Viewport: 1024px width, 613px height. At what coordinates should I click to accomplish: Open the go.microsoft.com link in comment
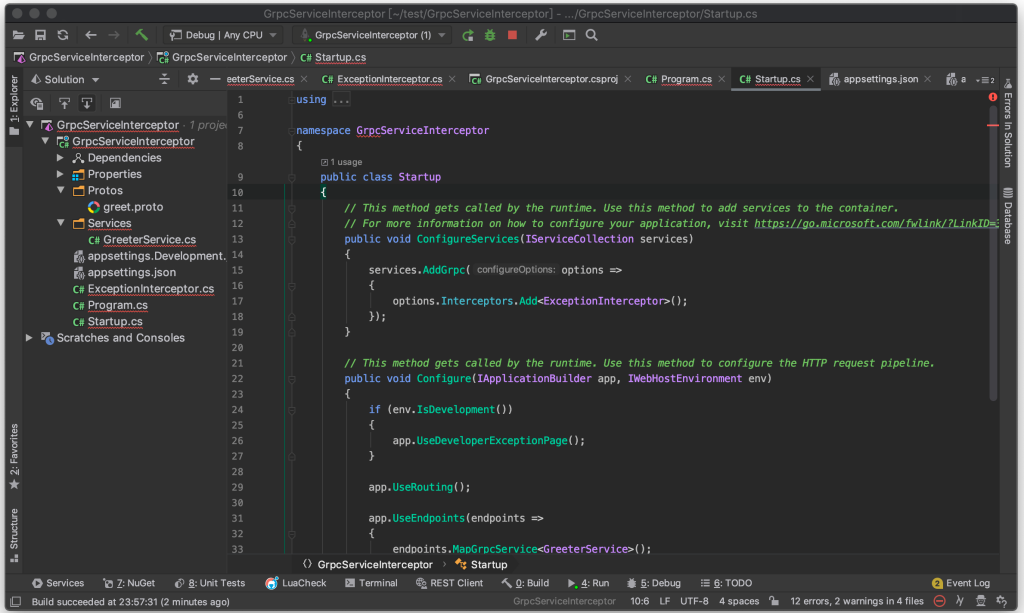876,223
